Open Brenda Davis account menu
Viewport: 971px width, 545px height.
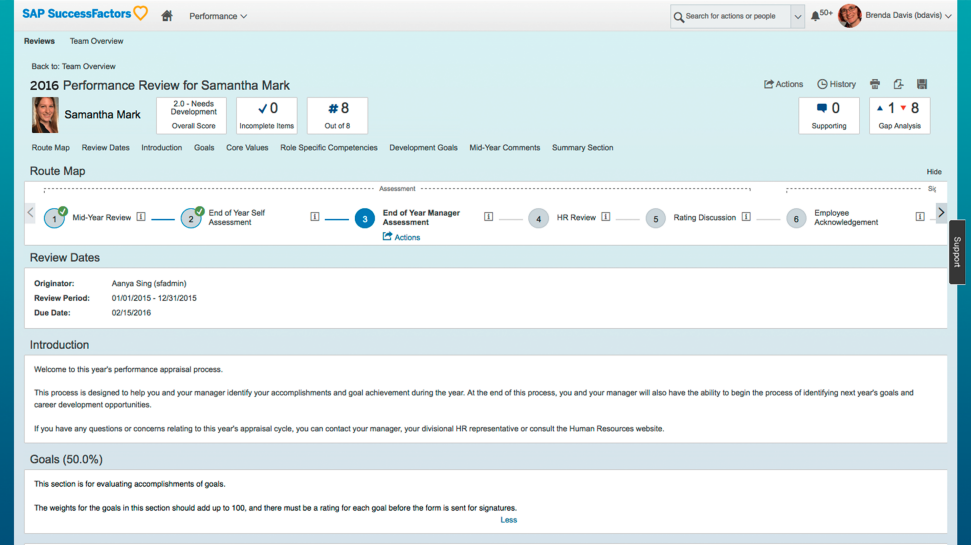coord(908,15)
